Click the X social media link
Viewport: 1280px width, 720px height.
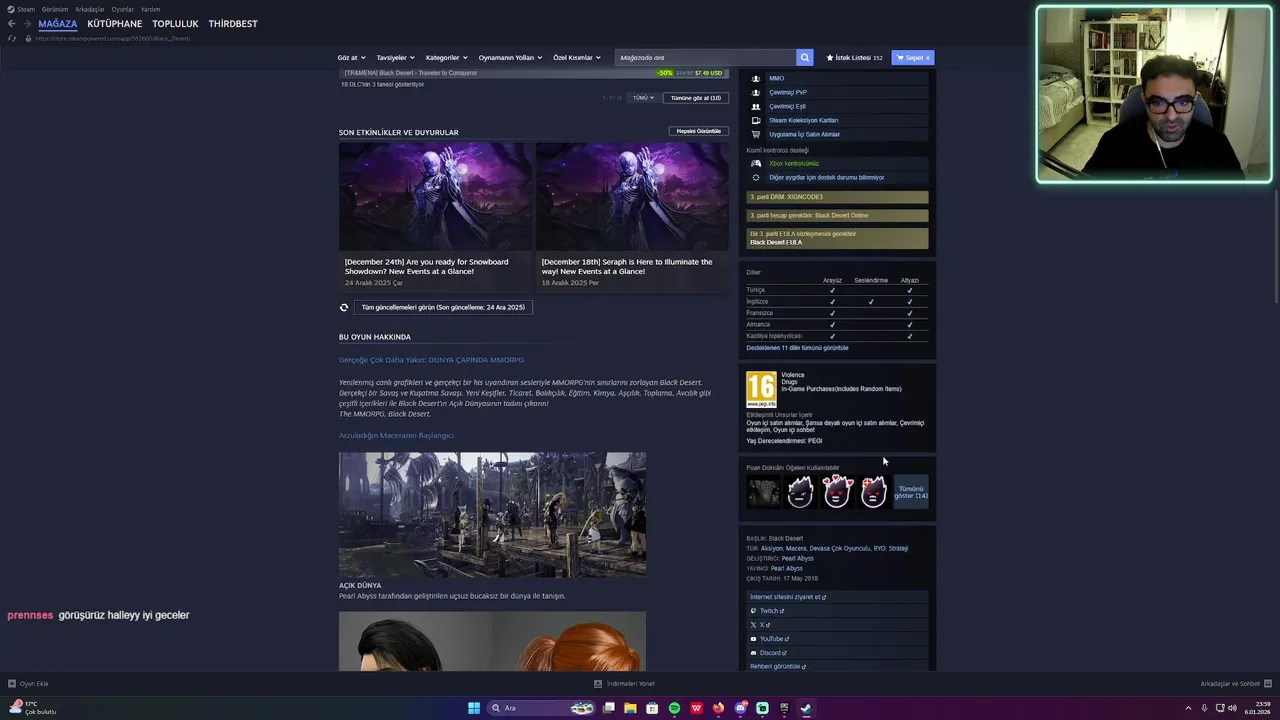coord(760,625)
